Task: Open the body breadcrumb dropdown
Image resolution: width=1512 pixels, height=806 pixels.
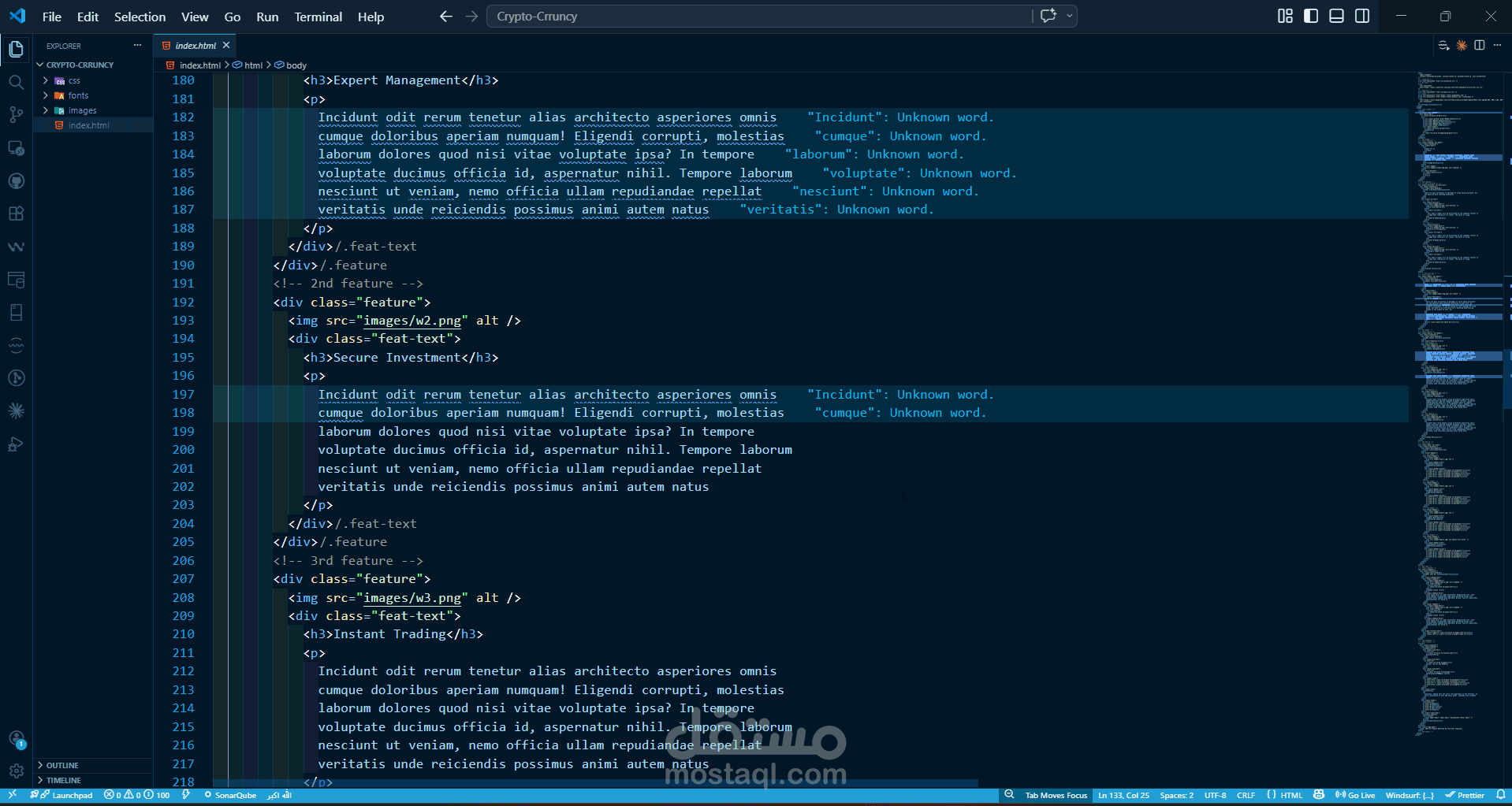Action: pyautogui.click(x=291, y=65)
